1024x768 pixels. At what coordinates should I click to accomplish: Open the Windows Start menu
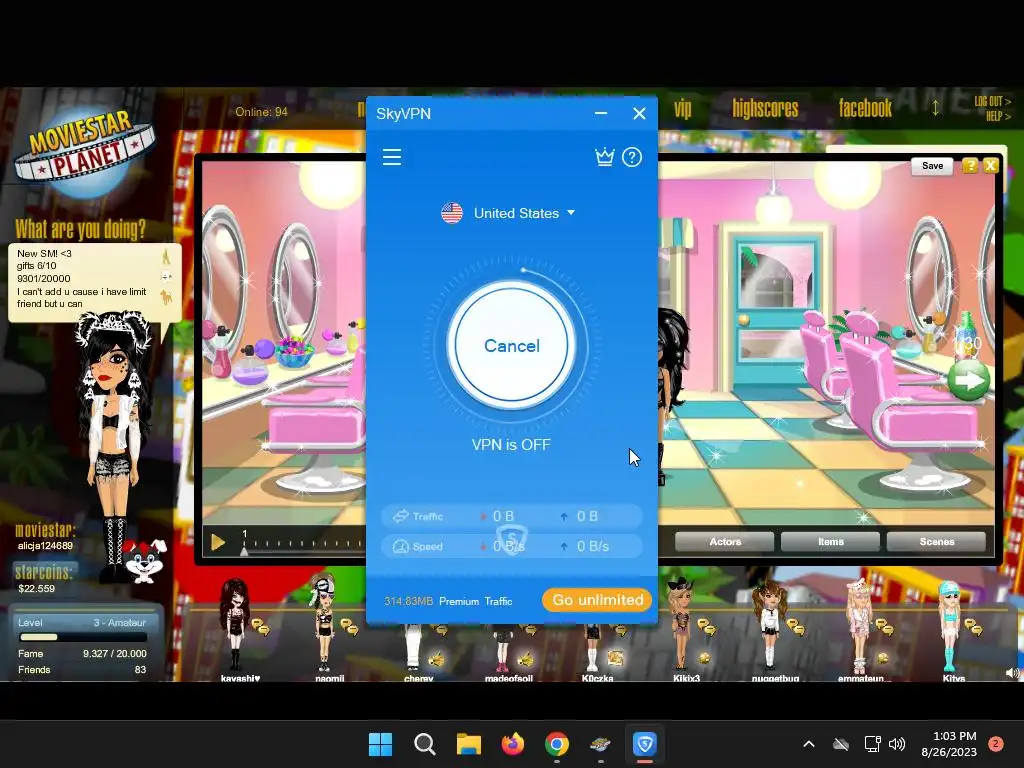point(380,744)
